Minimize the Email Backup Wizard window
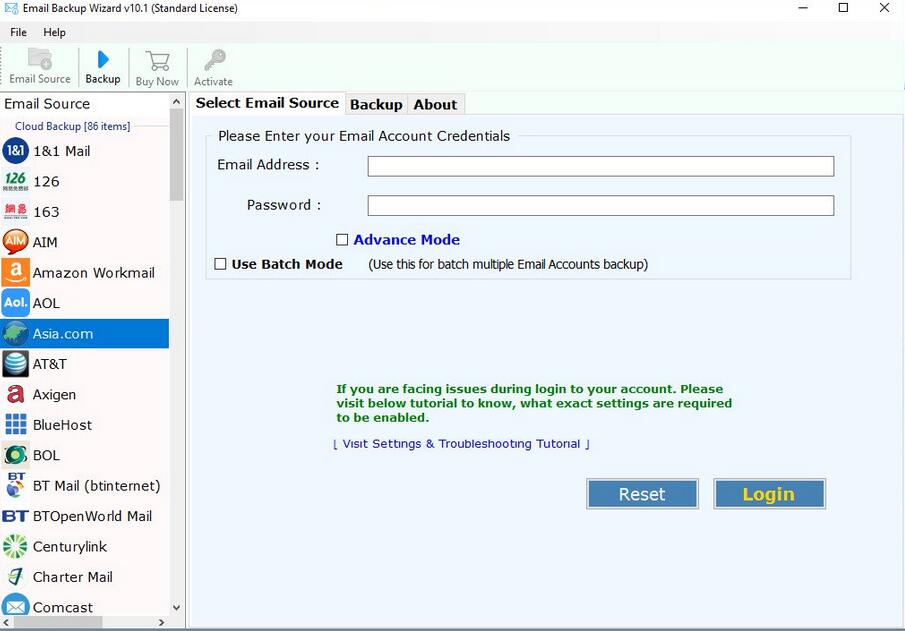Screen dimensions: 905x631 tap(803, 8)
